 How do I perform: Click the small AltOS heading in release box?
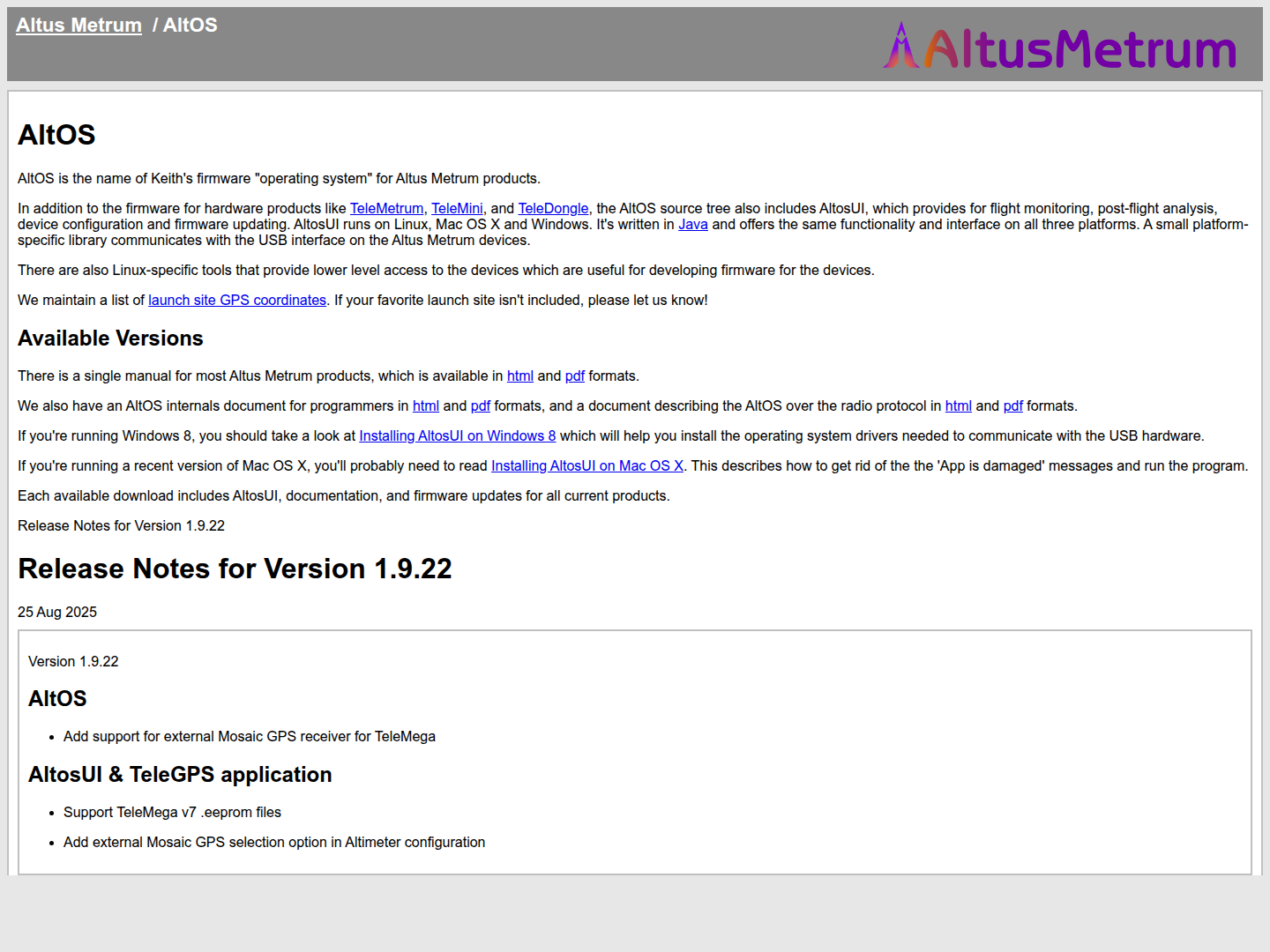click(57, 699)
